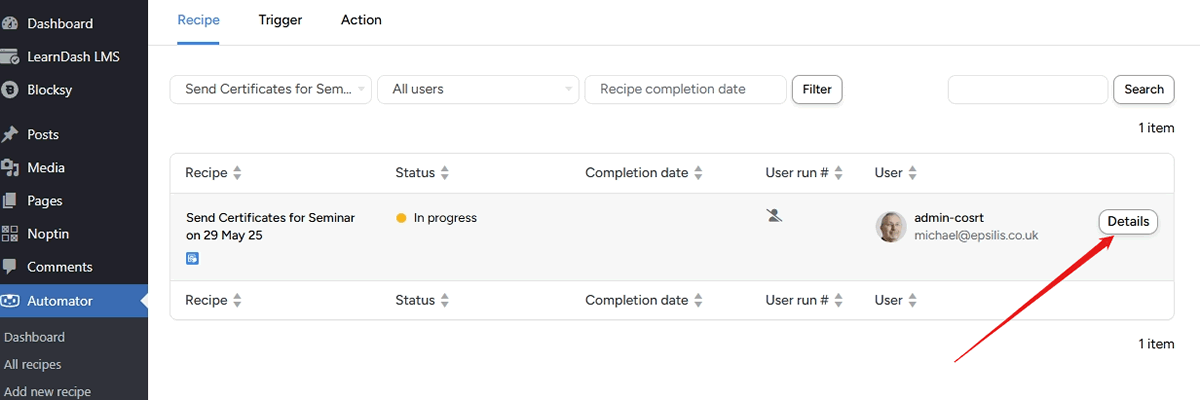Sort by User in the header row
Screen dimensions: 1200x400
[895, 173]
